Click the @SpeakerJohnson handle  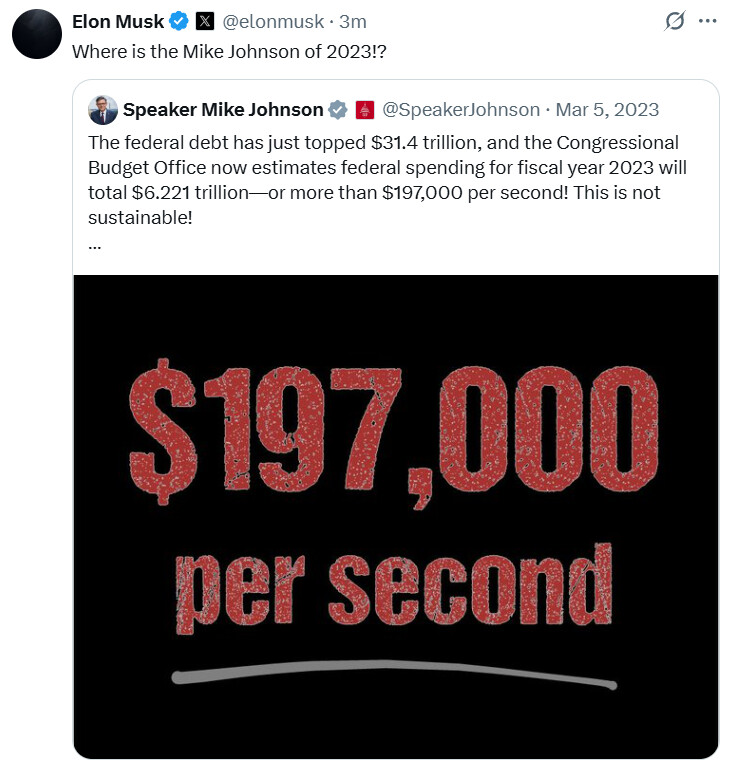461,109
